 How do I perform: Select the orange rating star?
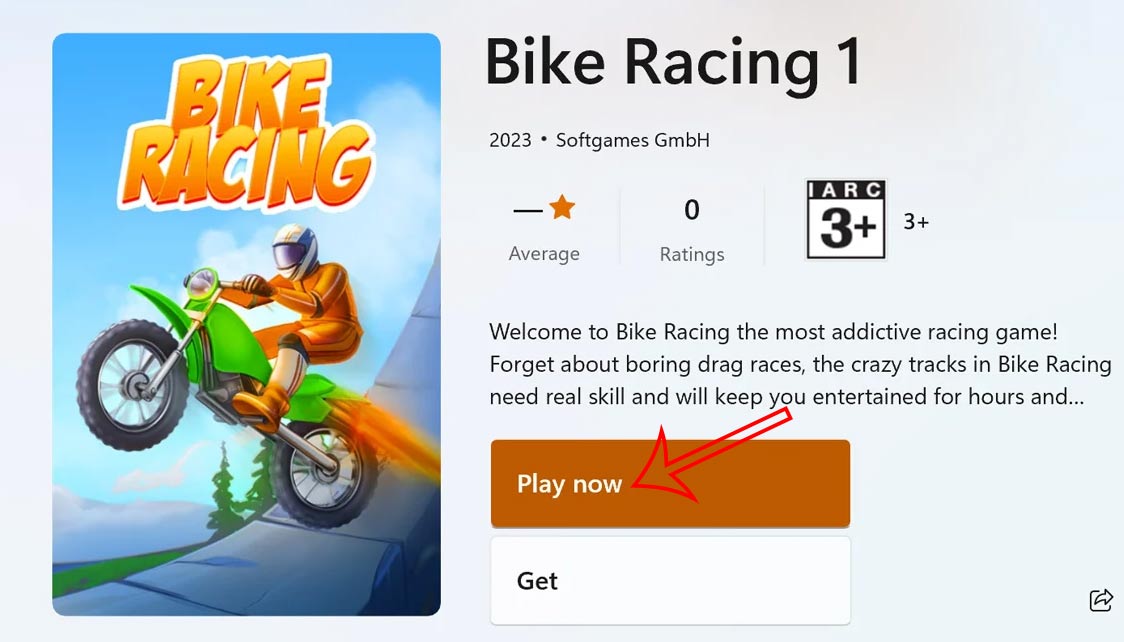(561, 207)
